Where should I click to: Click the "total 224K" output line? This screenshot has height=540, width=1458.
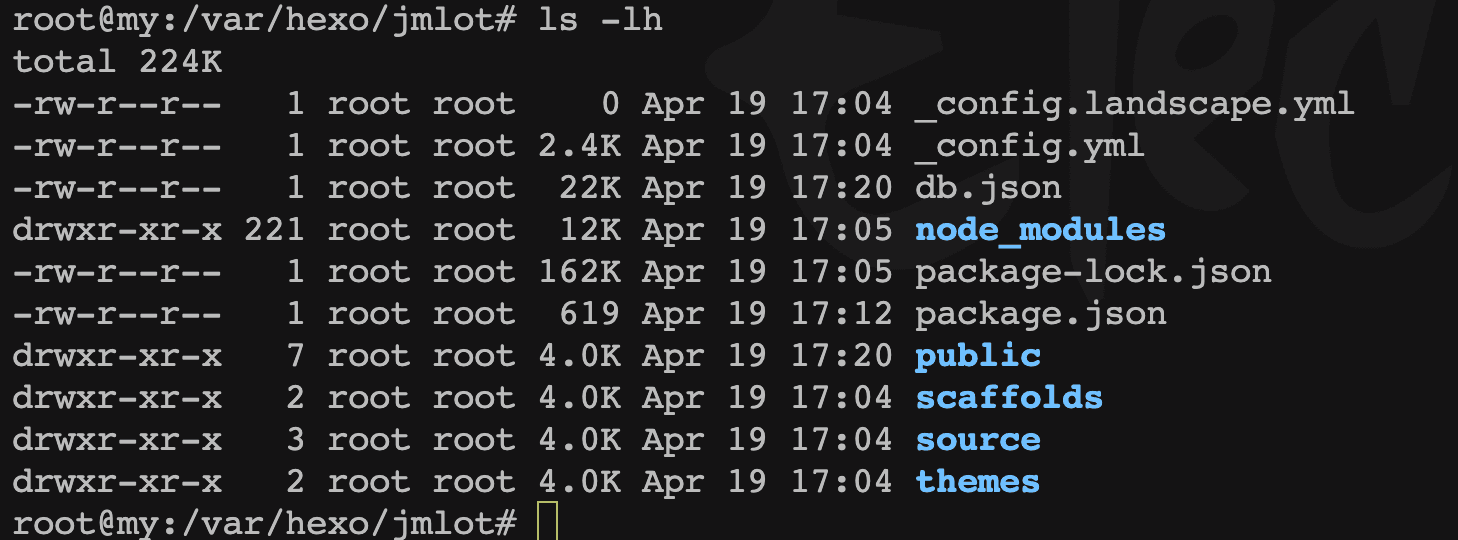click(117, 62)
